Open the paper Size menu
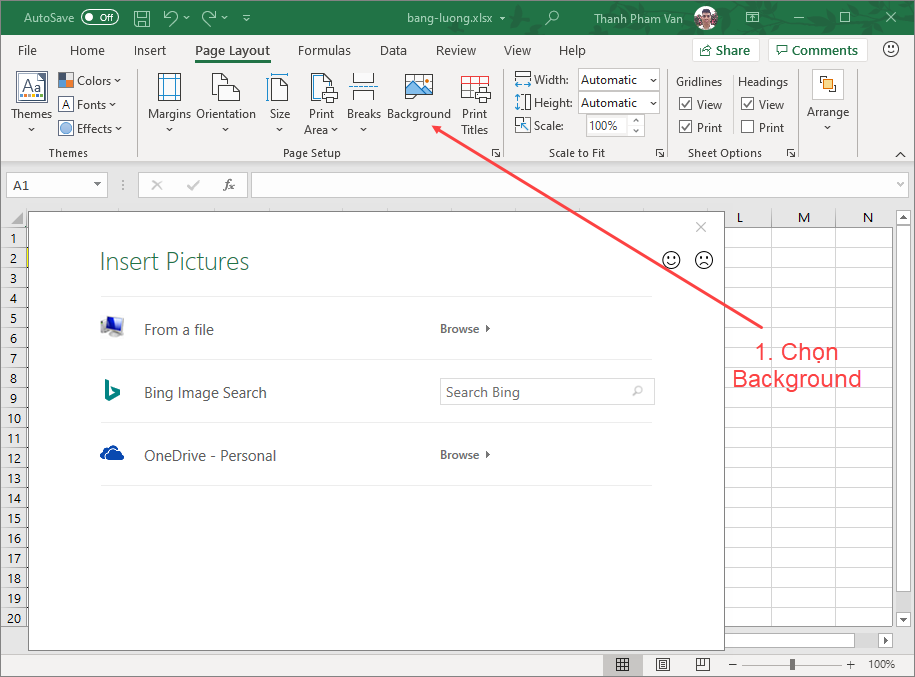Image resolution: width=915 pixels, height=677 pixels. [280, 103]
